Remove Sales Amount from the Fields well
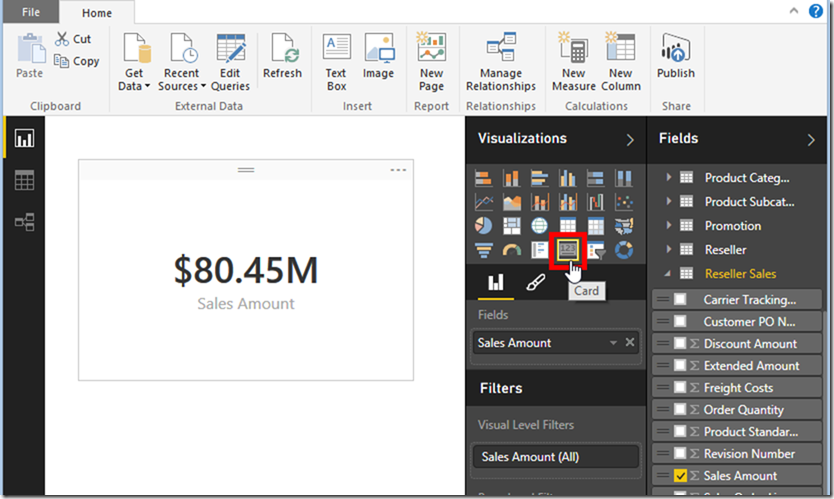Viewport: 834px width, 499px height. [x=630, y=343]
